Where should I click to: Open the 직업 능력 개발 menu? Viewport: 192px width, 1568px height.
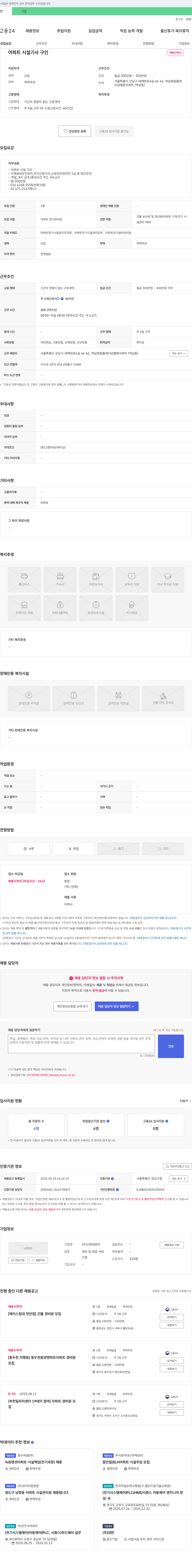[131, 31]
